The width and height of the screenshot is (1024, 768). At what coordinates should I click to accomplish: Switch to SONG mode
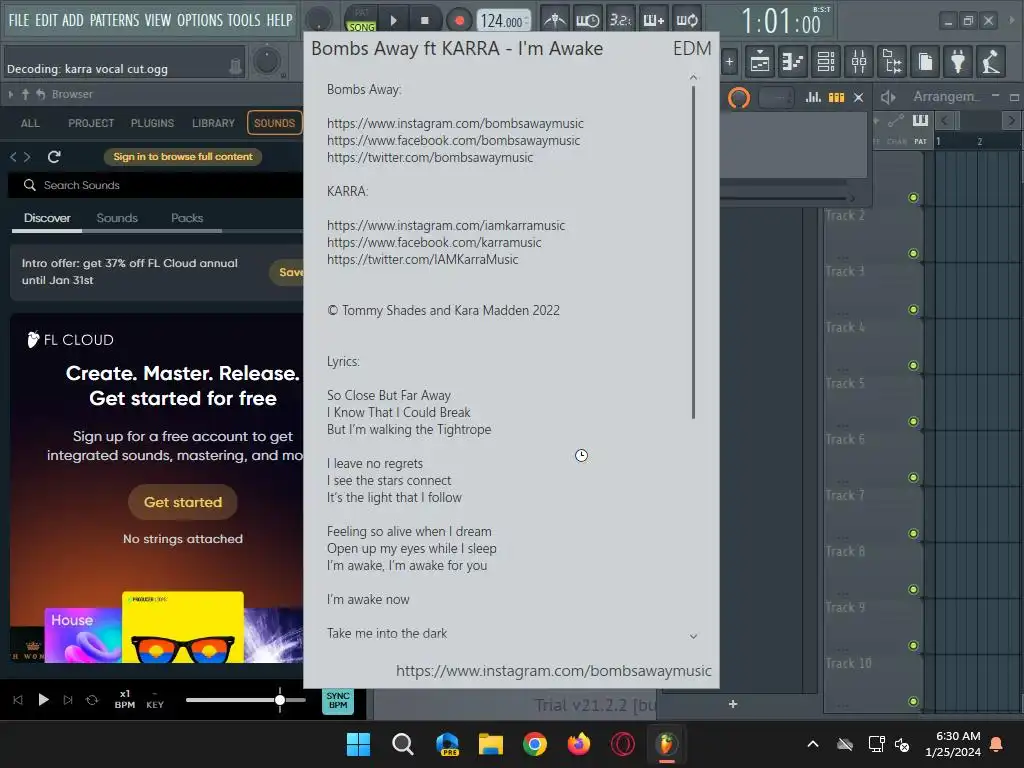[361, 27]
